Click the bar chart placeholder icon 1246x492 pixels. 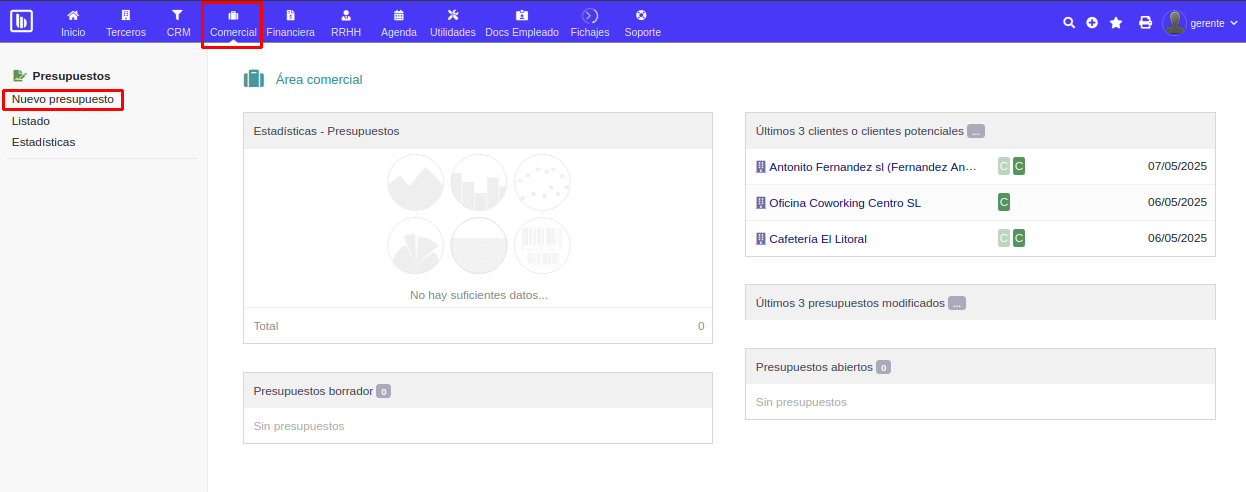[x=479, y=182]
